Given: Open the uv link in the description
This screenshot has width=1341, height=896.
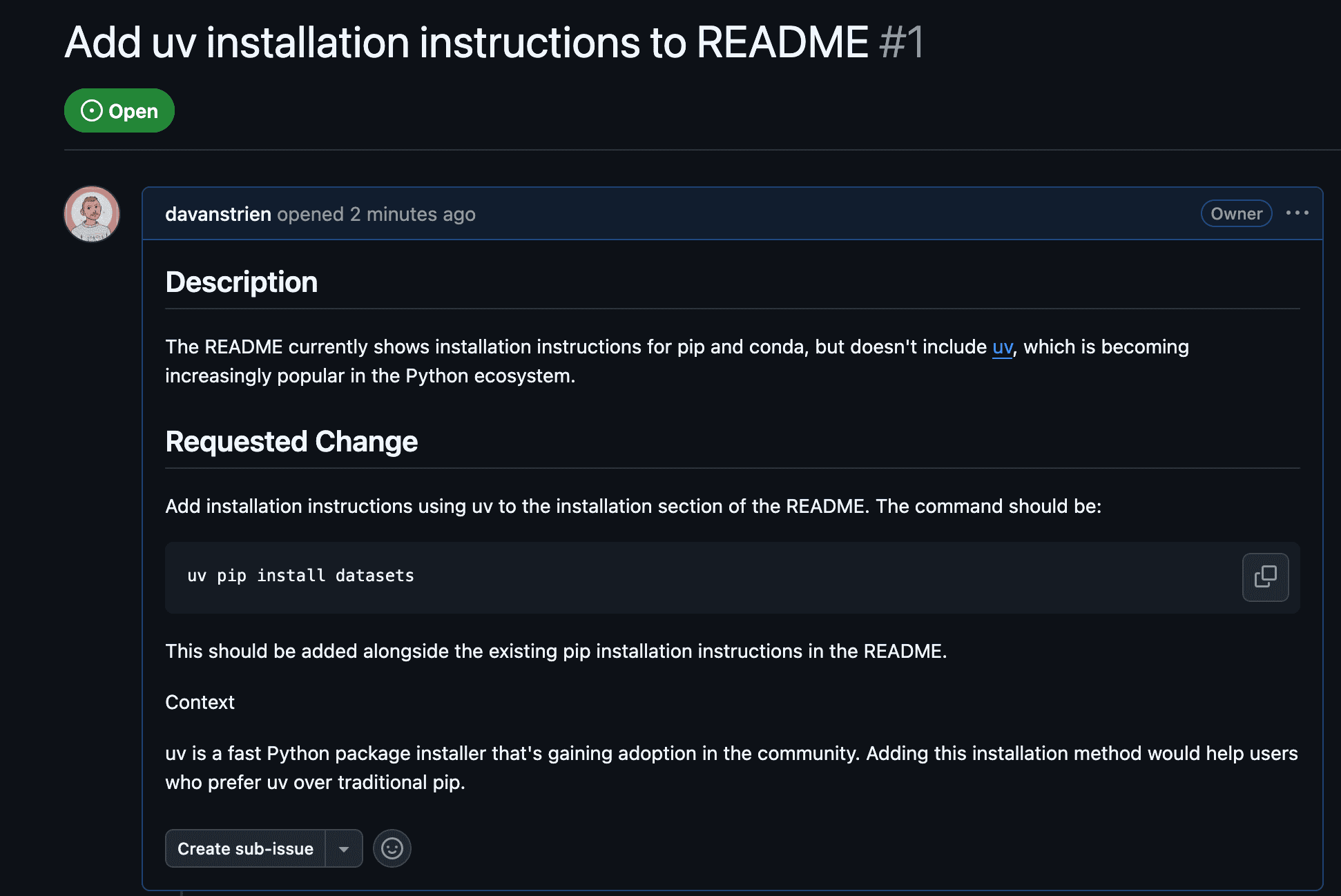Looking at the screenshot, I should (1001, 347).
